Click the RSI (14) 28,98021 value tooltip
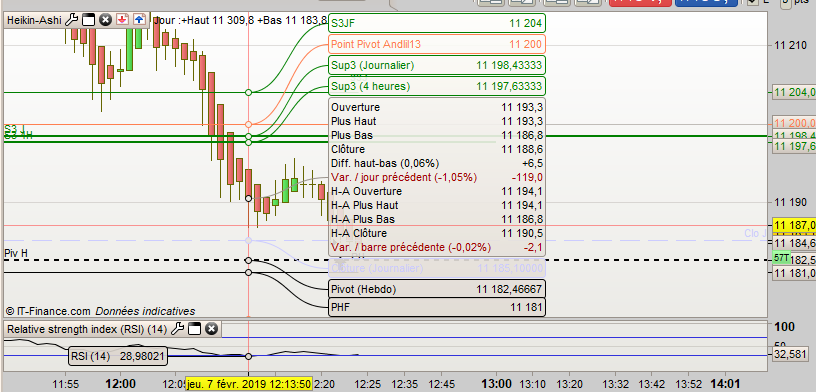 pos(118,356)
